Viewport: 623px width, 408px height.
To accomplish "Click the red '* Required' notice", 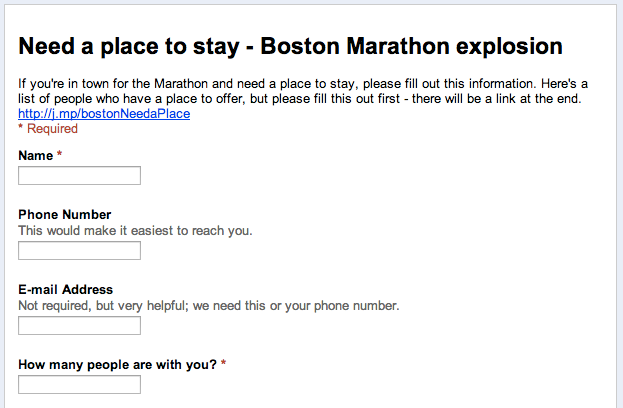I will tap(48, 129).
